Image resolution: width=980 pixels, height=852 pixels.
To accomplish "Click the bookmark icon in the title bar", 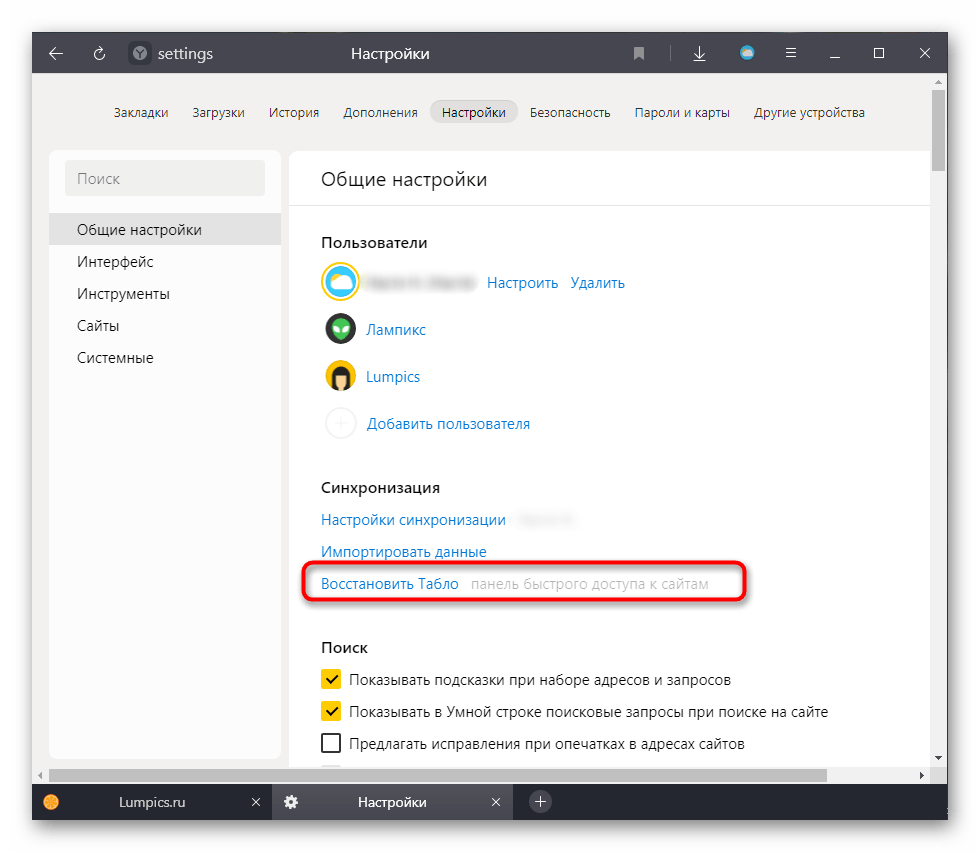I will point(639,54).
